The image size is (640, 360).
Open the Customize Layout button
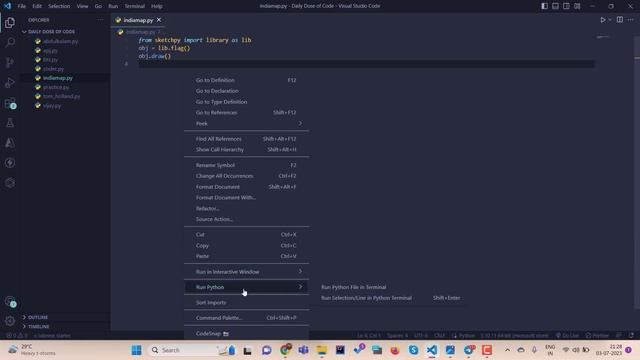[577, 6]
